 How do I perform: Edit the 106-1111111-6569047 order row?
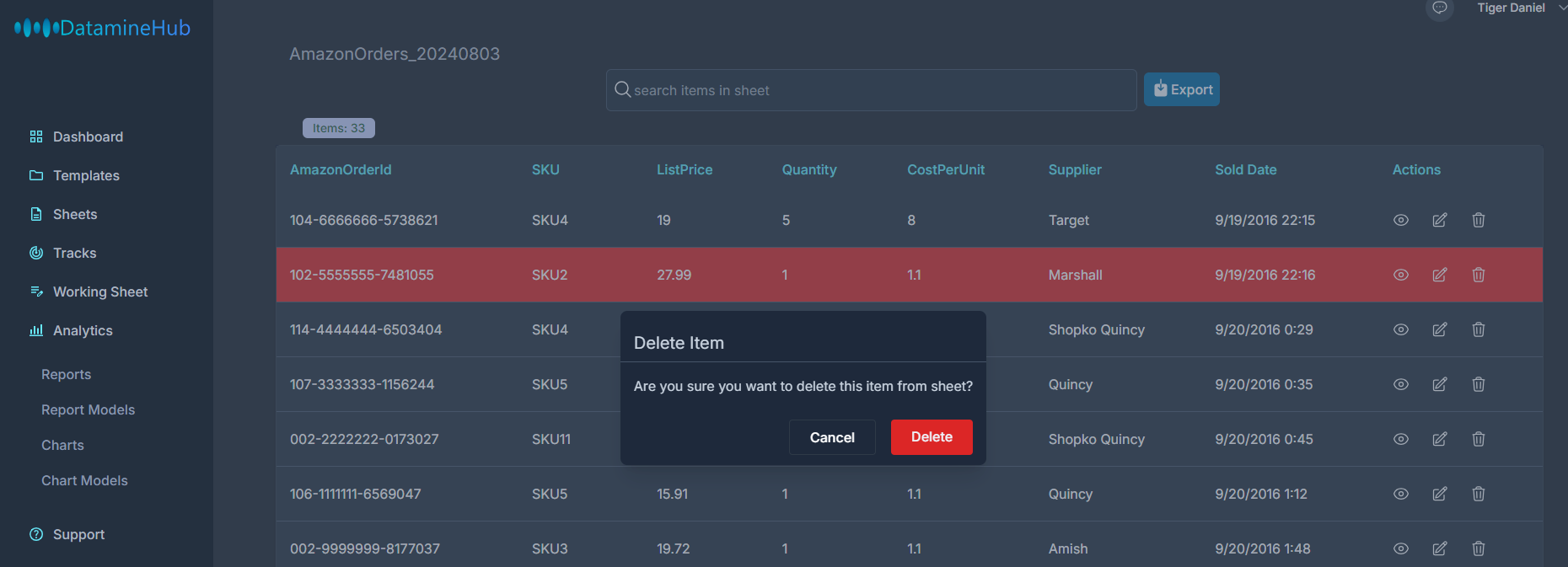(1440, 494)
